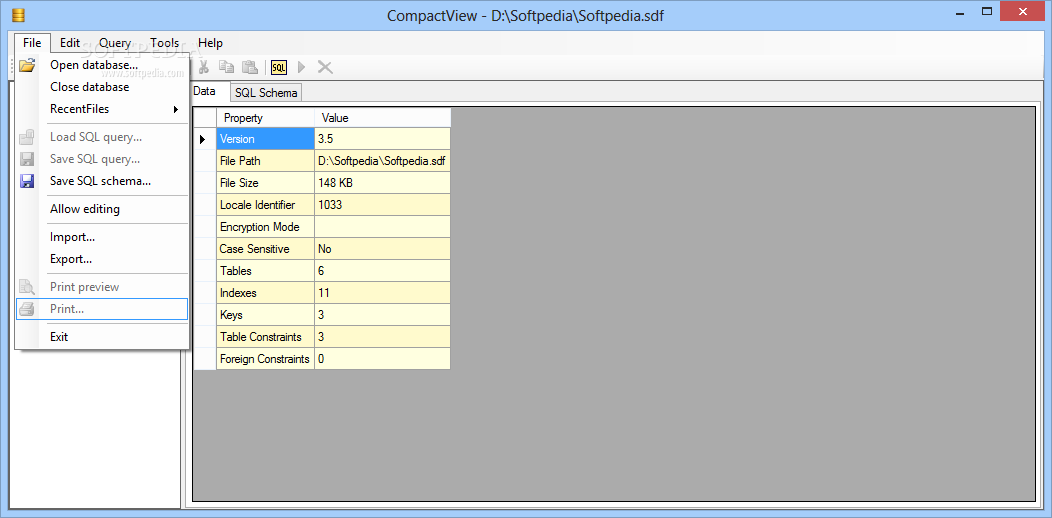Maximize the CompactView window
The image size is (1052, 518).
tap(987, 11)
